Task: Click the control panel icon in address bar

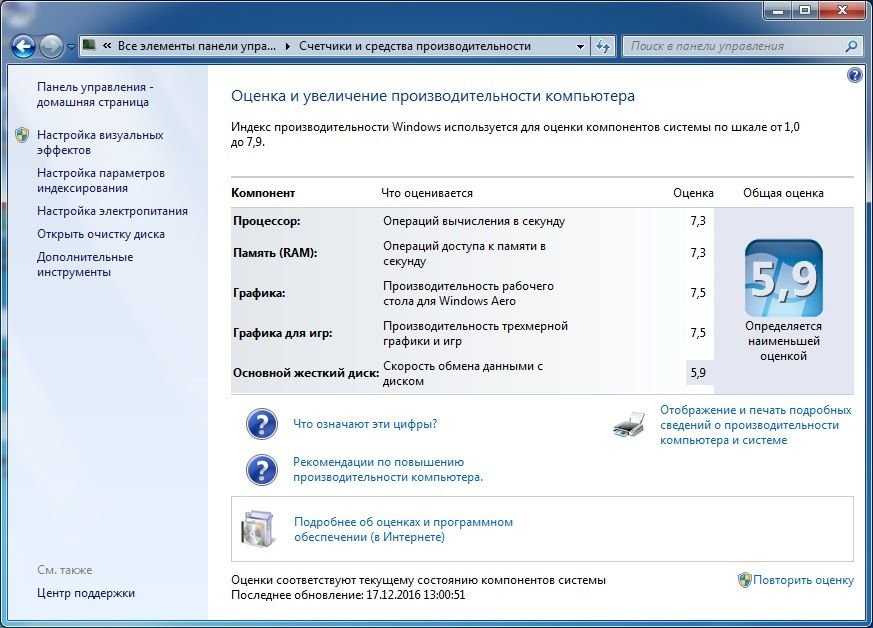Action: (89, 46)
